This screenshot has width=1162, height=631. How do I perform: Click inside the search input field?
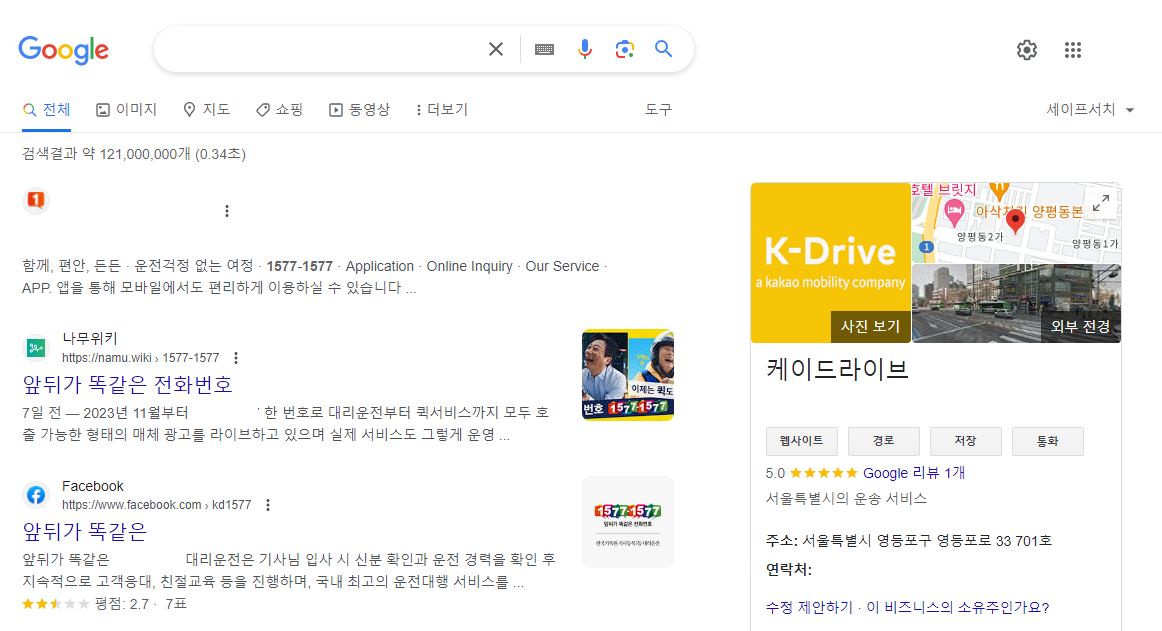tap(319, 49)
